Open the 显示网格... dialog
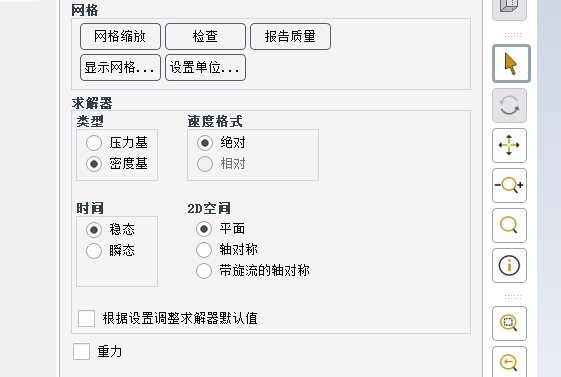This screenshot has width=561, height=377. click(120, 68)
